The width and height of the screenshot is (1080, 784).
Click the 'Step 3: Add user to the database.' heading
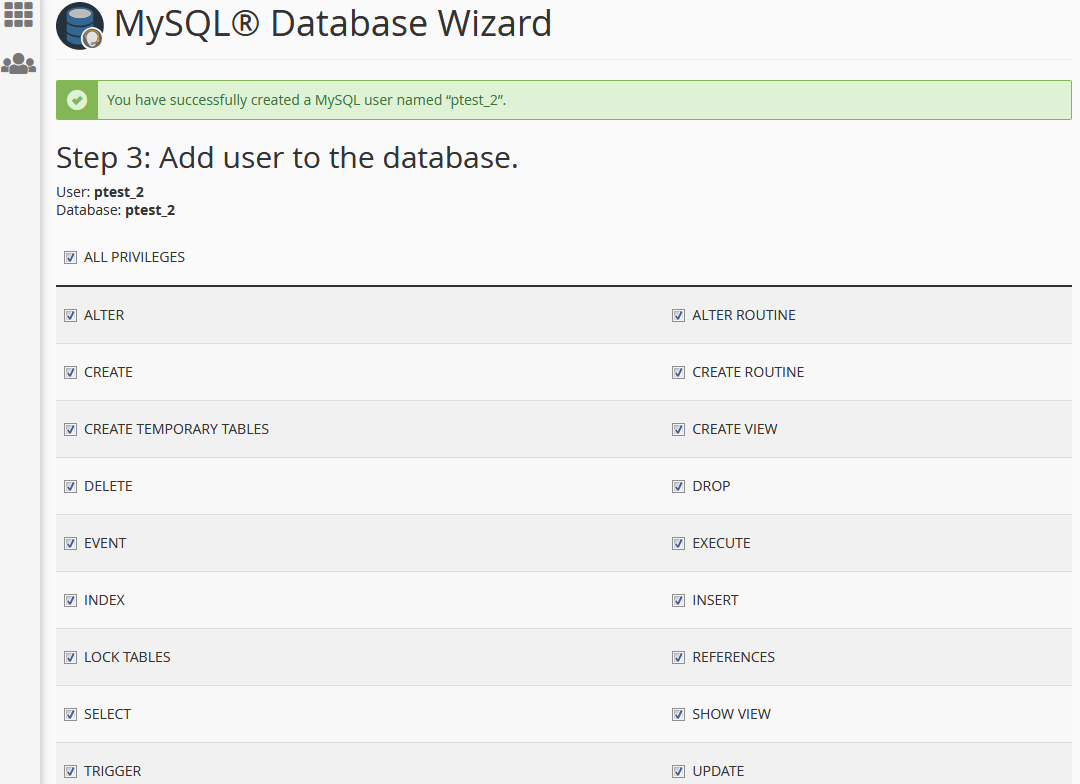click(x=287, y=158)
